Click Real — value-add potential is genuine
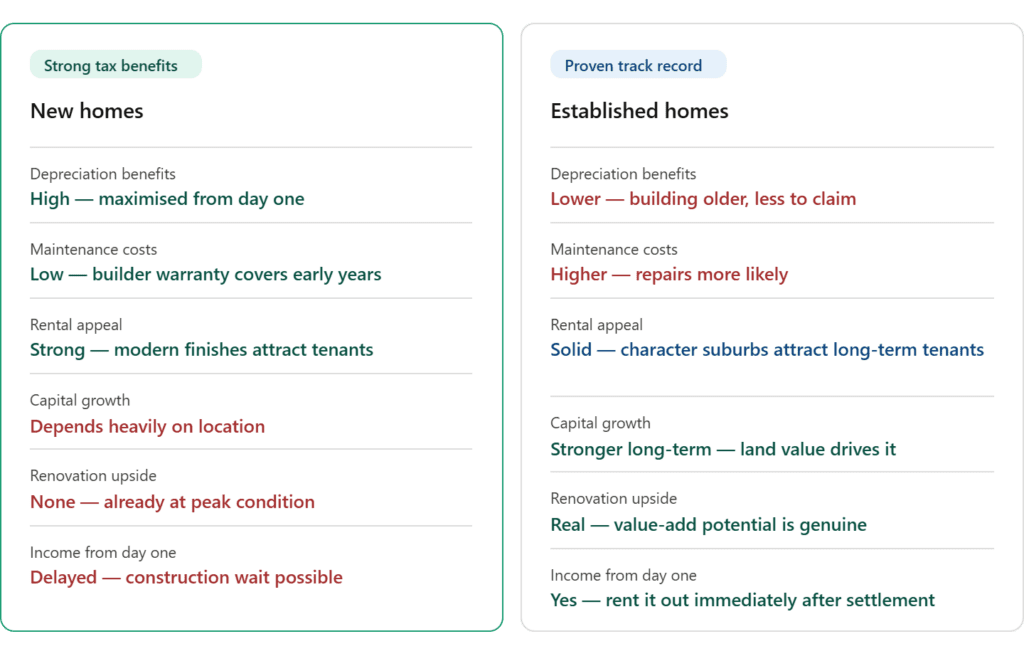1024x666 pixels. click(x=708, y=525)
